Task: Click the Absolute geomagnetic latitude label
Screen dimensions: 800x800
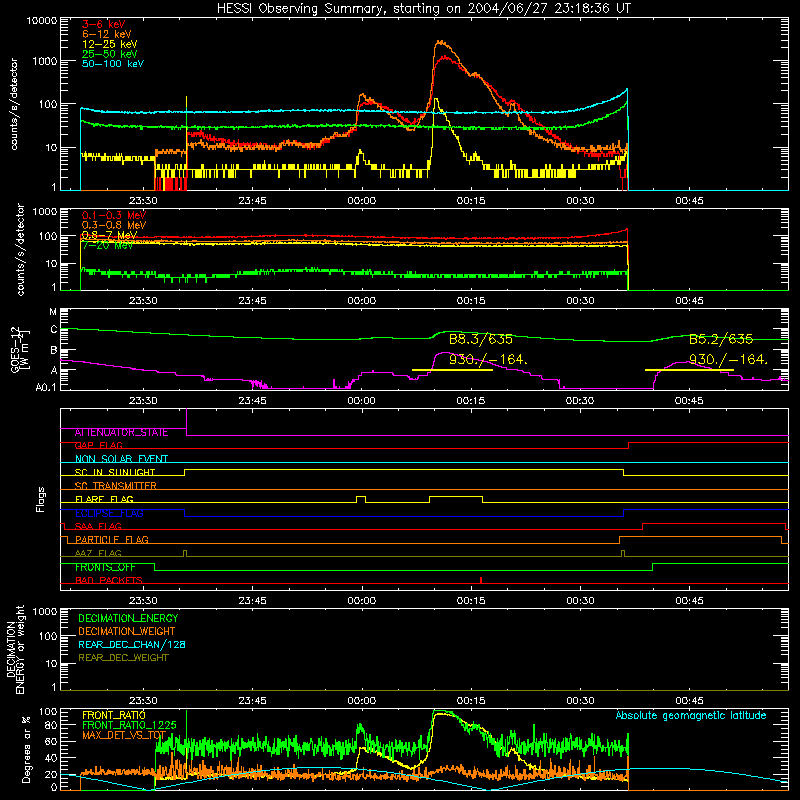Action: pyautogui.click(x=691, y=716)
